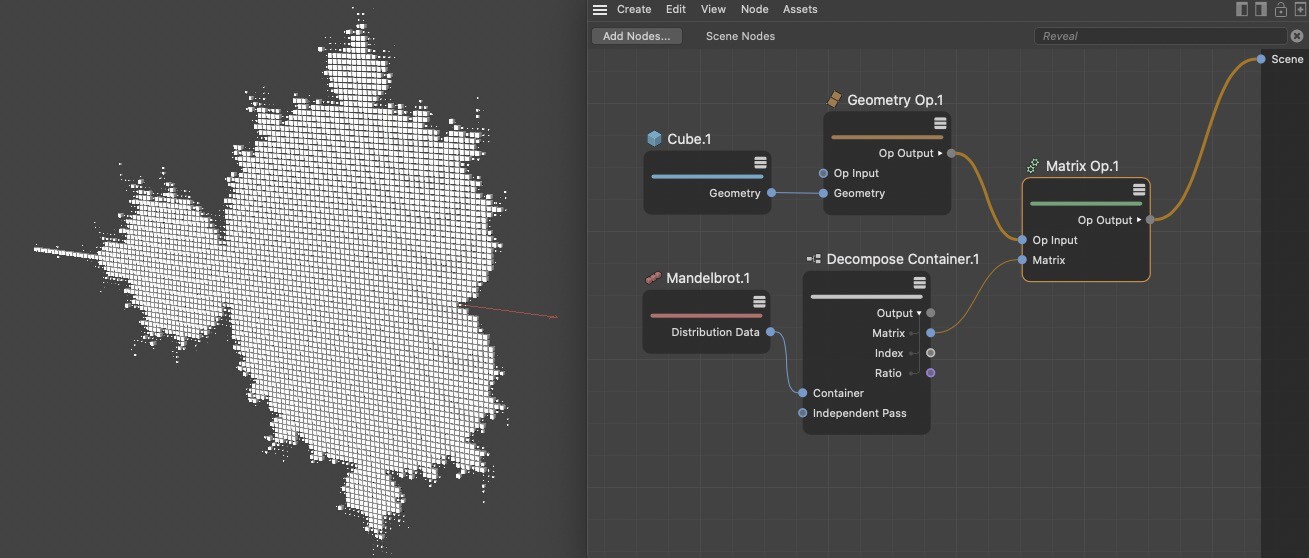Open the Mandelbrot.1 node options menu icon
This screenshot has width=1309, height=558.
[x=759, y=302]
